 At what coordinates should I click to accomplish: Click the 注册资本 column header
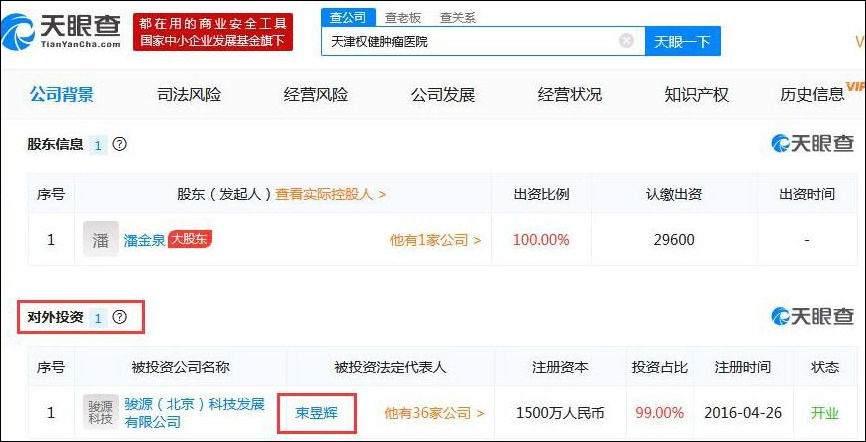click(560, 367)
